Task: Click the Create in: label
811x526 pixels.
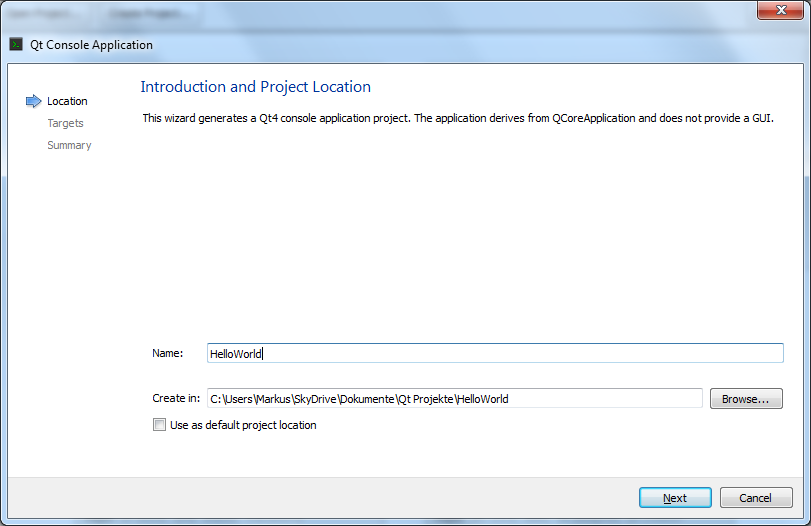Action: coord(176,398)
